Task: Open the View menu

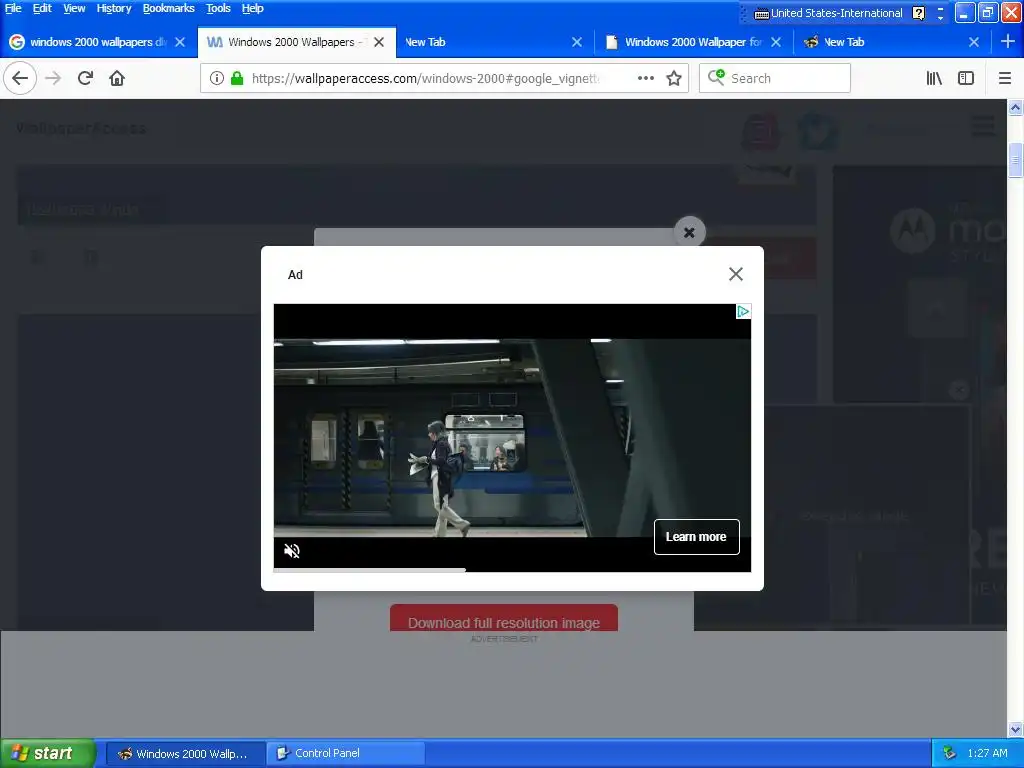Action: (x=74, y=8)
